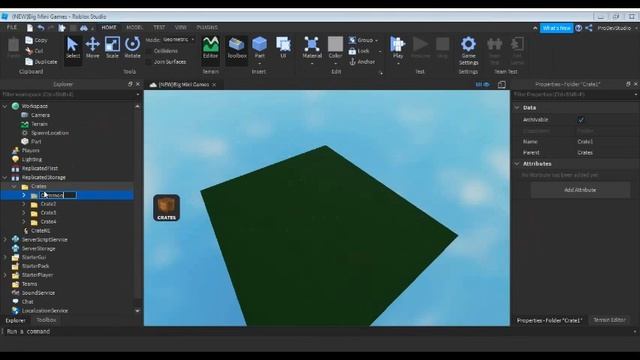Open the Terrain Editor
The height and width of the screenshot is (360, 640).
(x=211, y=48)
